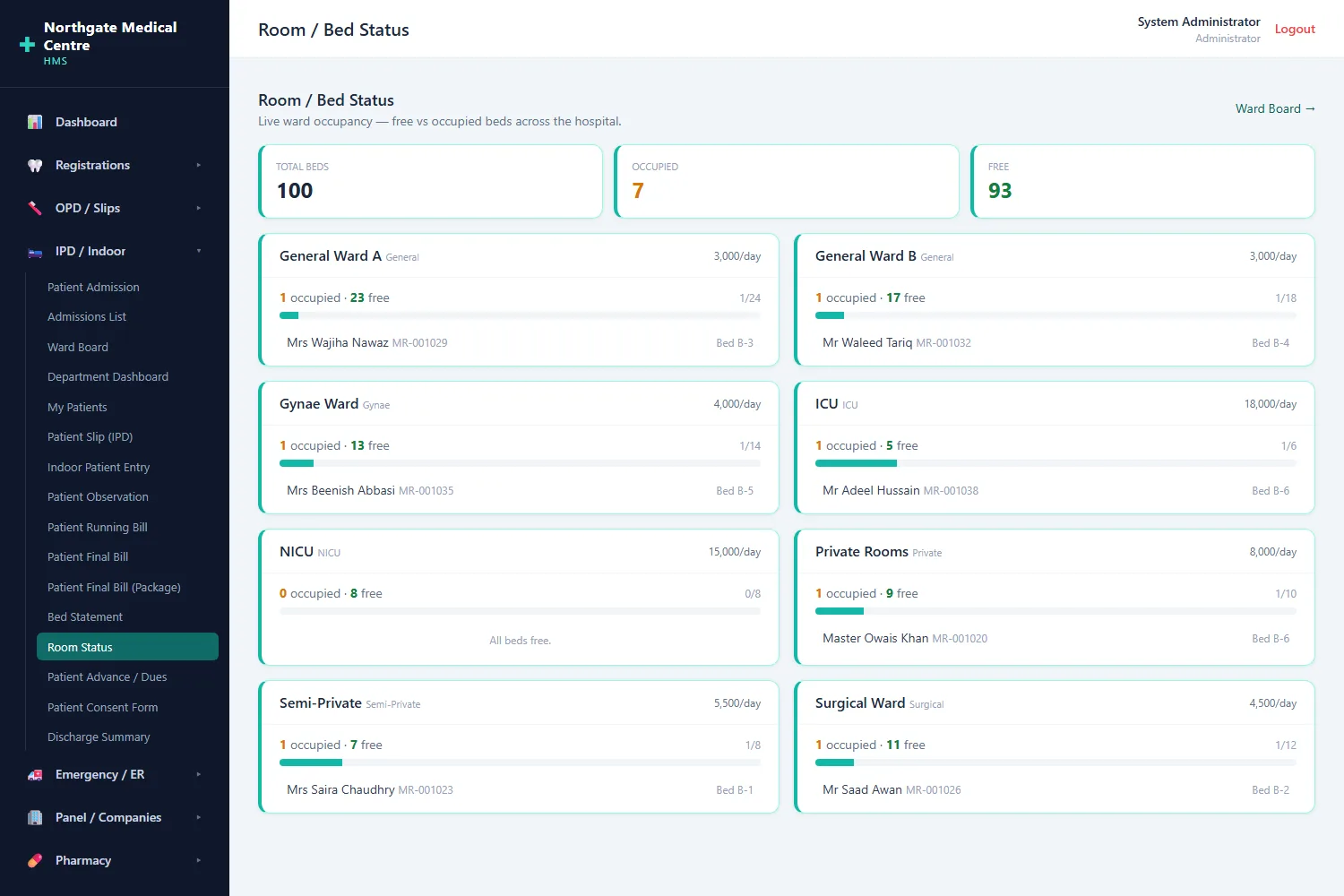Select the active Room Status item
Image resolution: width=1344 pixels, height=896 pixels.
pyautogui.click(x=127, y=647)
